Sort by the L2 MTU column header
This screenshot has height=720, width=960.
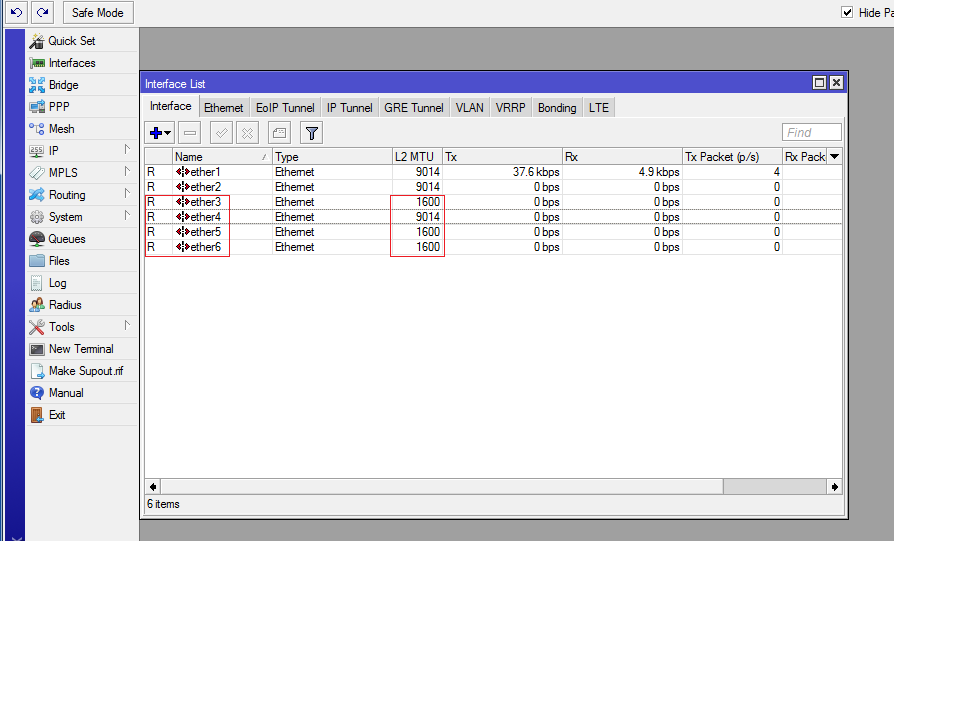coord(417,157)
